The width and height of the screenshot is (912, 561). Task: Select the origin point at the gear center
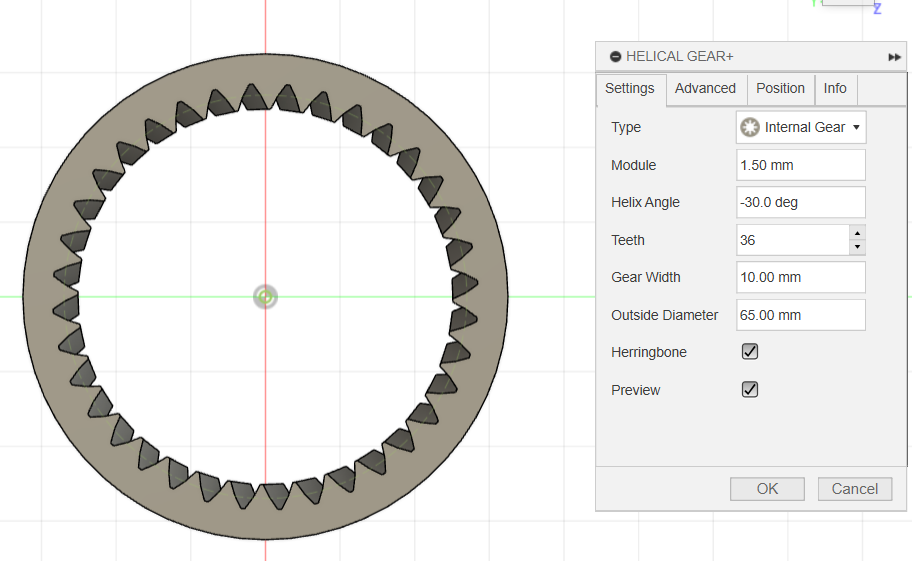(265, 296)
